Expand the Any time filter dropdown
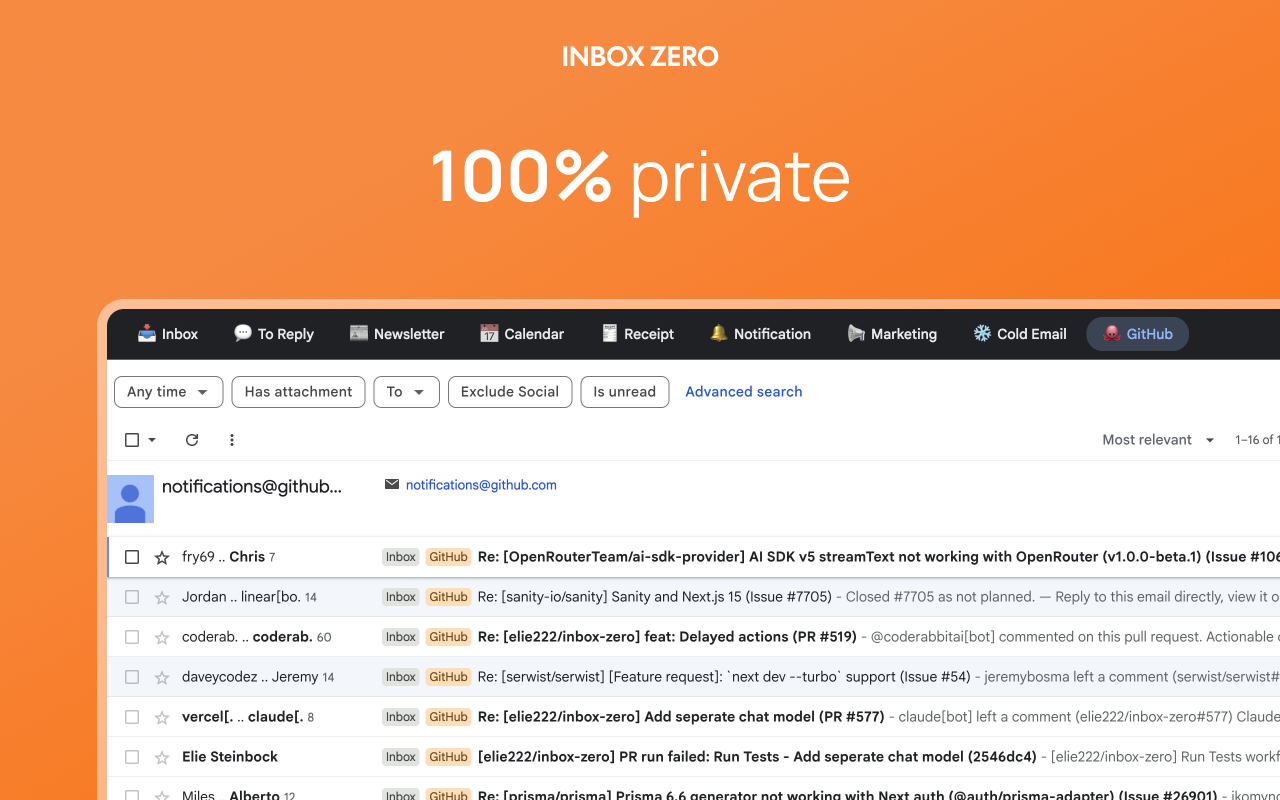This screenshot has width=1280, height=800. pyautogui.click(x=168, y=392)
